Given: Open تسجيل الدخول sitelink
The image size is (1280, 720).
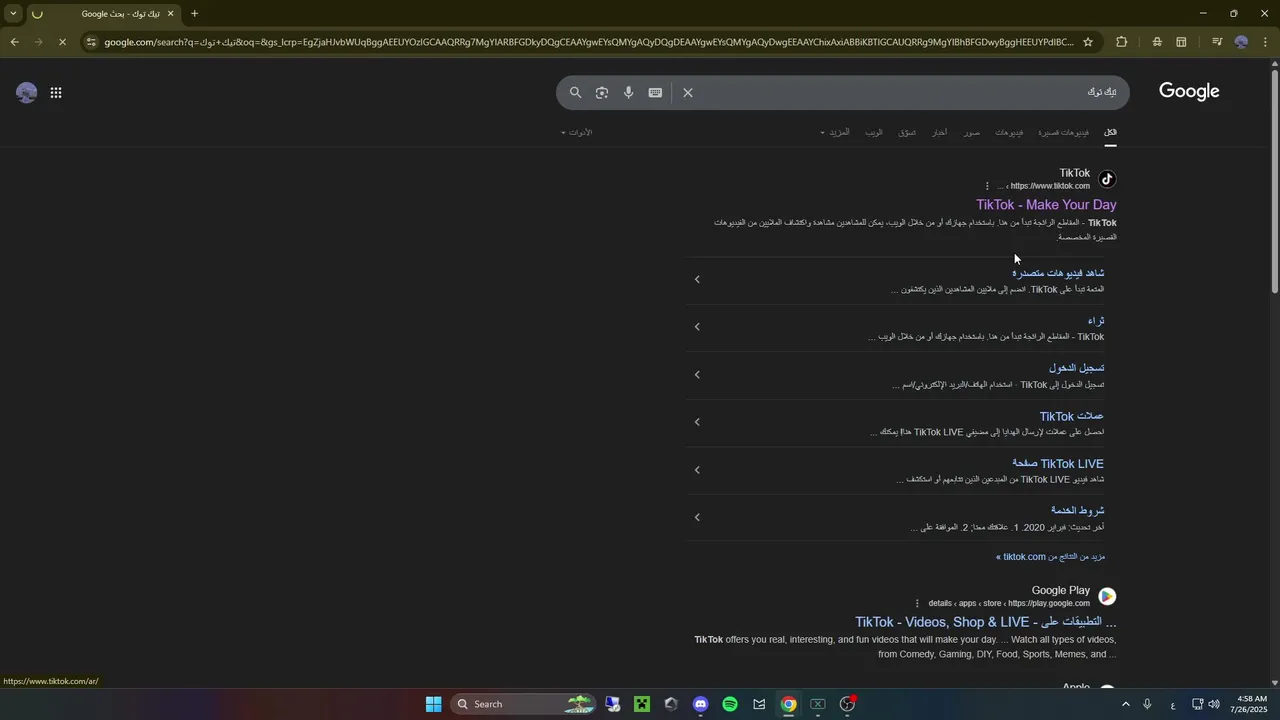Looking at the screenshot, I should [1077, 368].
